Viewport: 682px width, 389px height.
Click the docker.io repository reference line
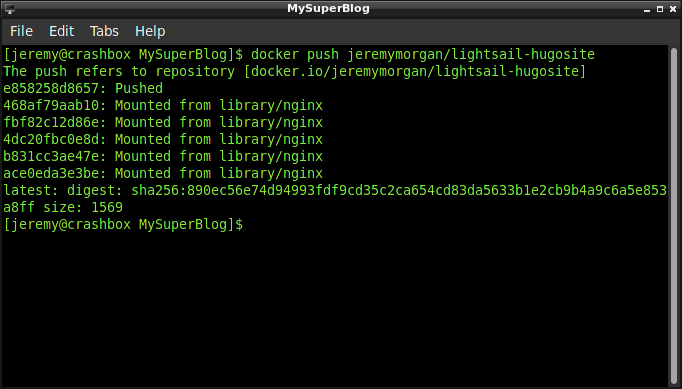click(294, 71)
